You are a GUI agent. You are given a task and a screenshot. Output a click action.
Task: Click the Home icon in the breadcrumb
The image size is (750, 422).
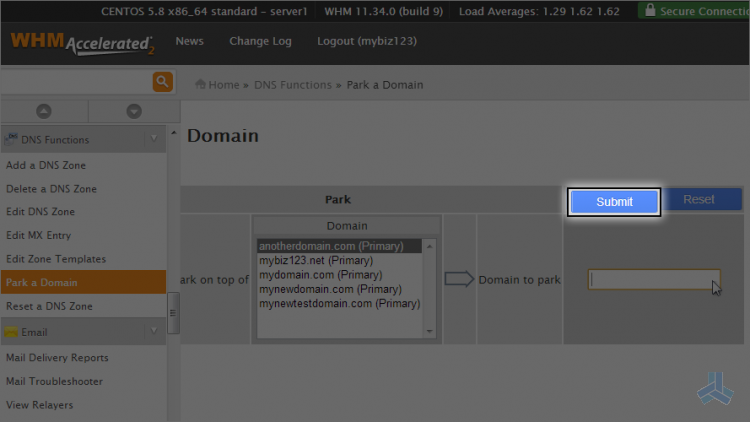[x=200, y=84]
